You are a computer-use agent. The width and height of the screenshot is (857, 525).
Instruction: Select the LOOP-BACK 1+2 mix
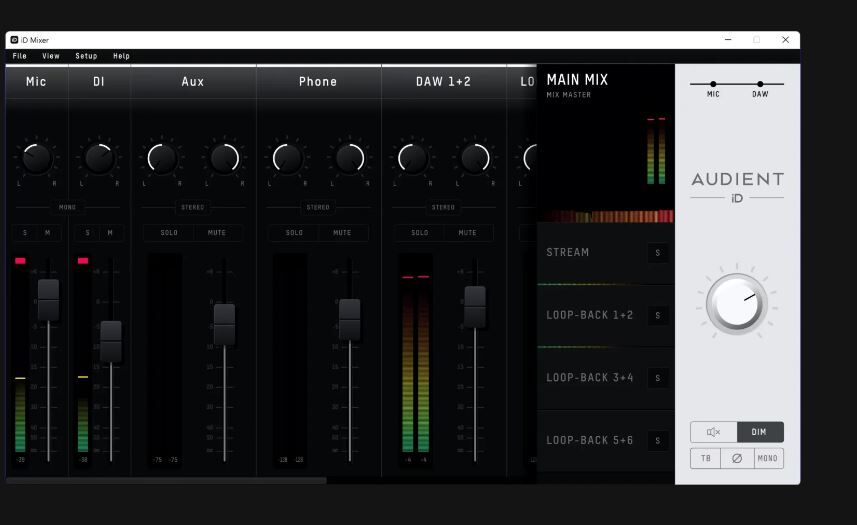590,315
